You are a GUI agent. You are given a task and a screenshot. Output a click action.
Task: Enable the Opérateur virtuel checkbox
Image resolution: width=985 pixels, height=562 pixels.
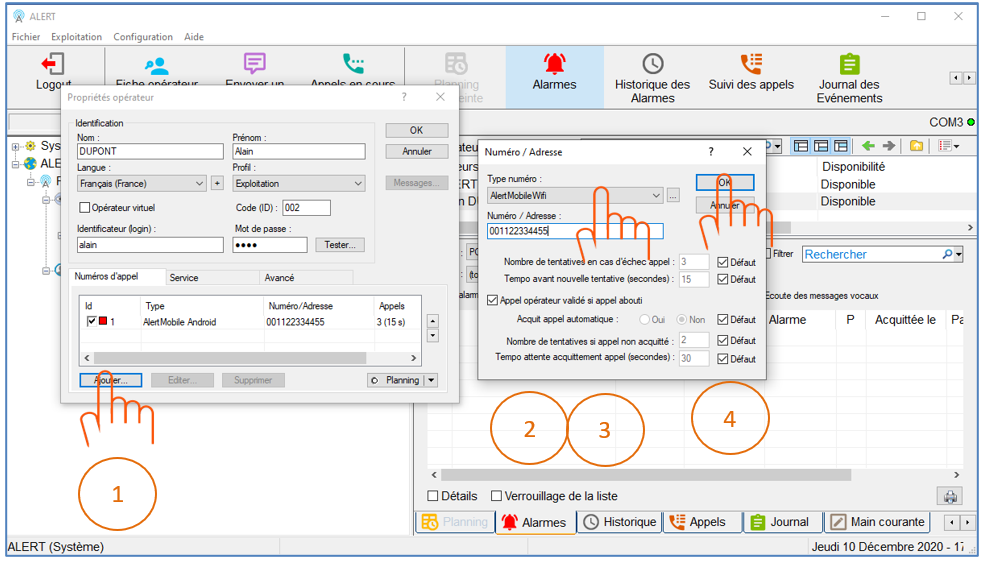[85, 208]
